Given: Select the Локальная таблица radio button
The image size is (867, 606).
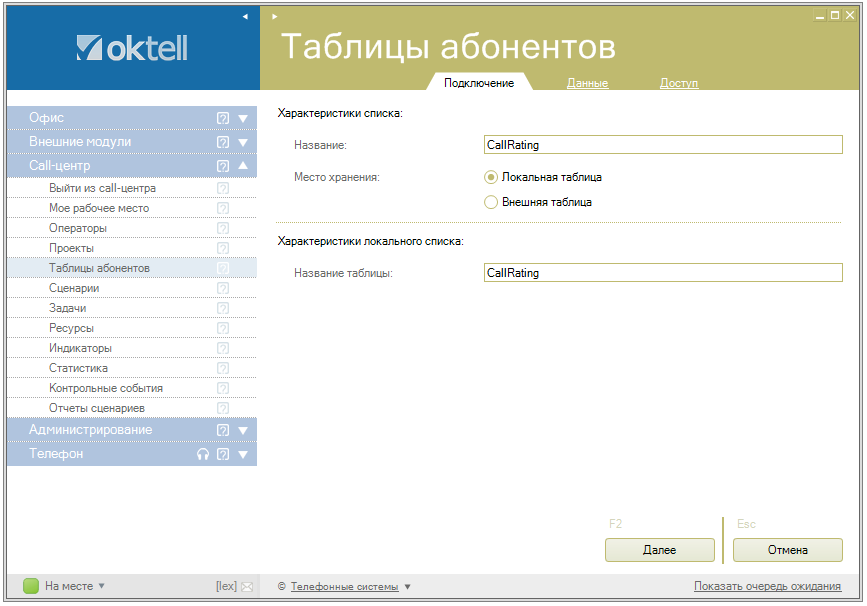Looking at the screenshot, I should click(490, 177).
